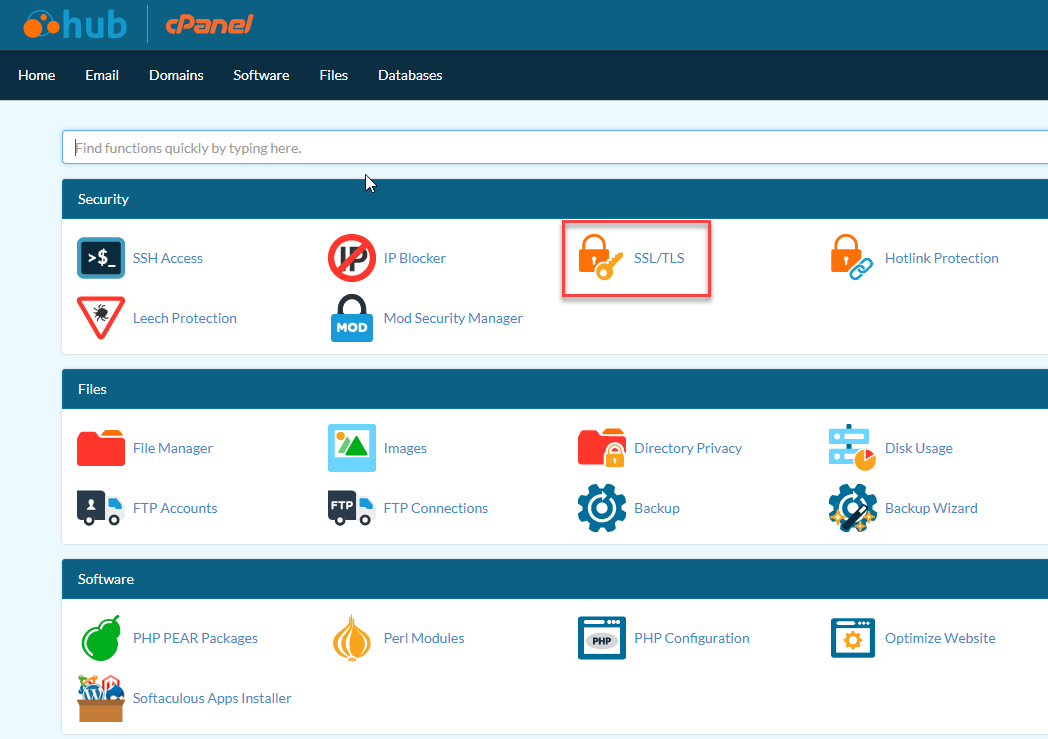Go to Home in navigation bar

37,75
